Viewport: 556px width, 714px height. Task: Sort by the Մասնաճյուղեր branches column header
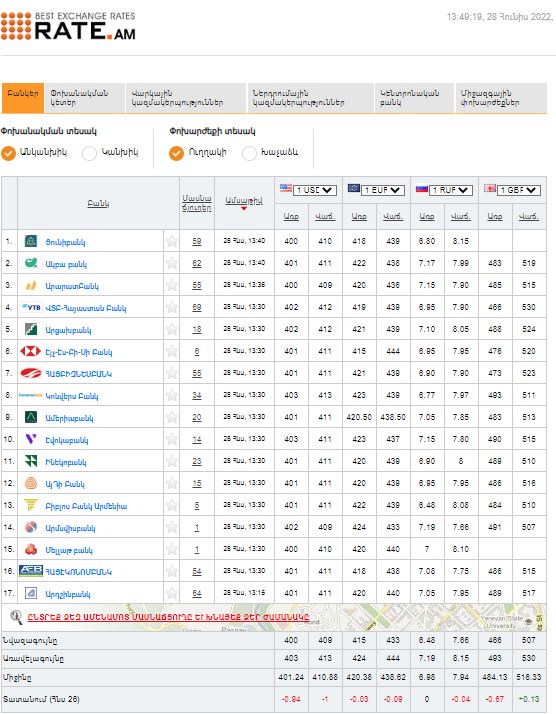tap(197, 203)
